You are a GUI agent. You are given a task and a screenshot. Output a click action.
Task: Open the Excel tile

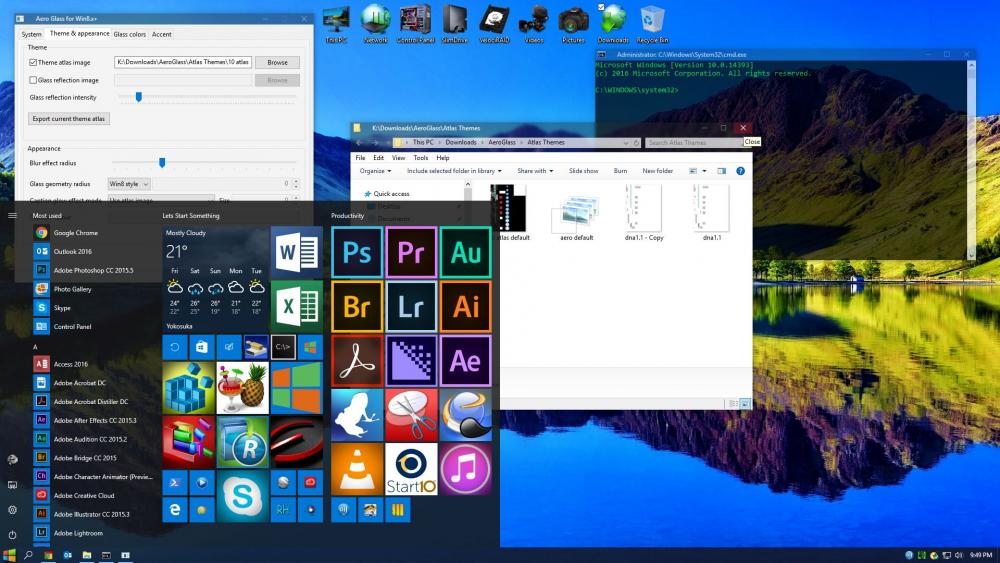coord(296,306)
